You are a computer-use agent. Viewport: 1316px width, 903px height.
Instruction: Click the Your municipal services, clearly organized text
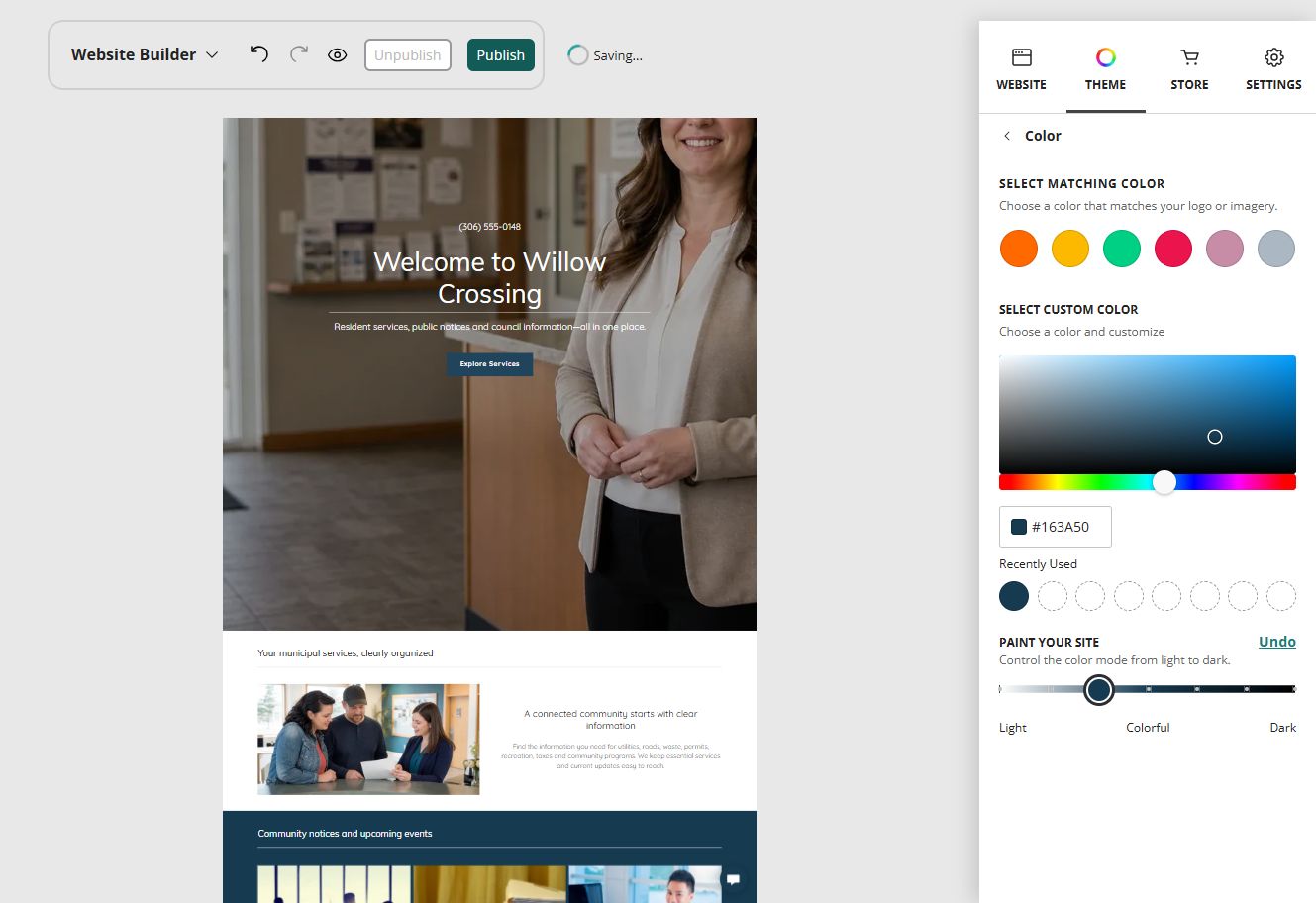[x=346, y=653]
